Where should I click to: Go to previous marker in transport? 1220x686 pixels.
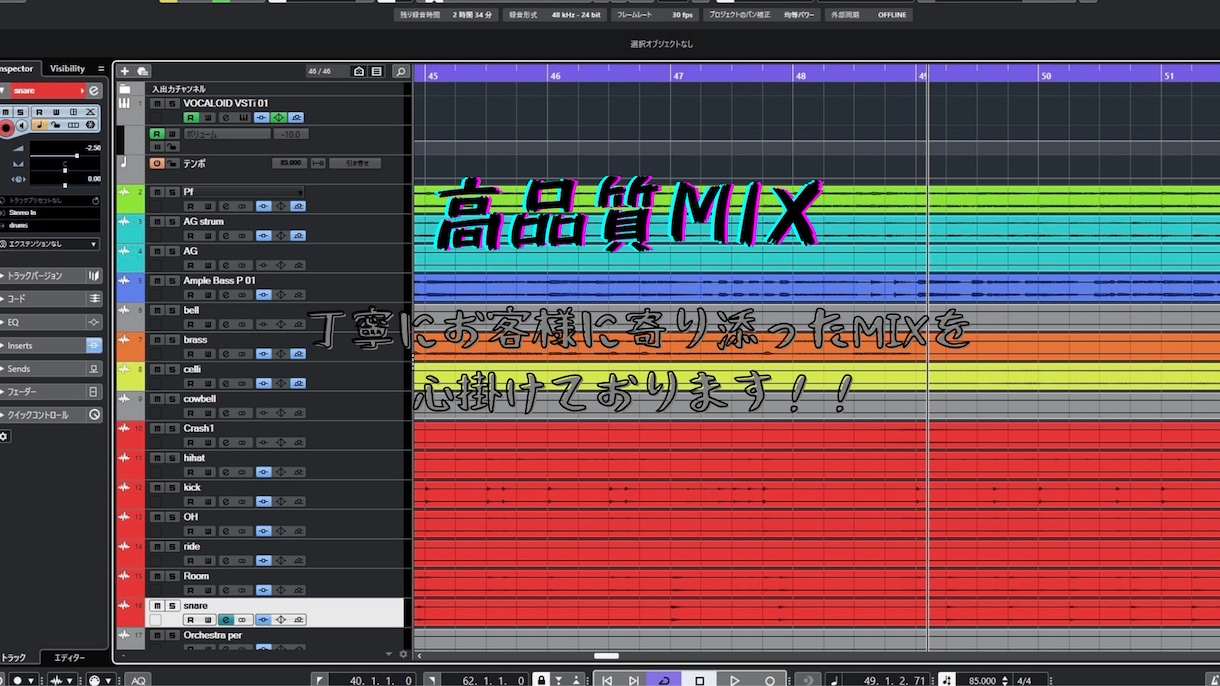606,680
